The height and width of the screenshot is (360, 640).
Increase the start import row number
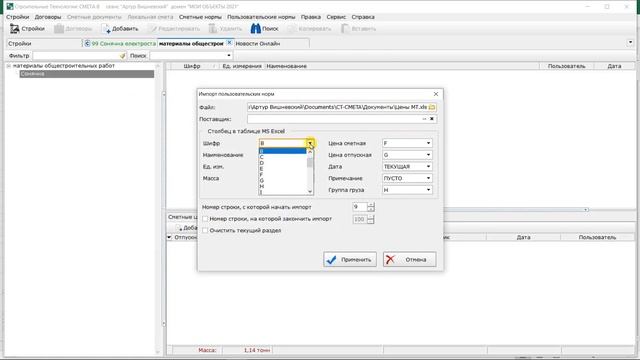point(371,204)
